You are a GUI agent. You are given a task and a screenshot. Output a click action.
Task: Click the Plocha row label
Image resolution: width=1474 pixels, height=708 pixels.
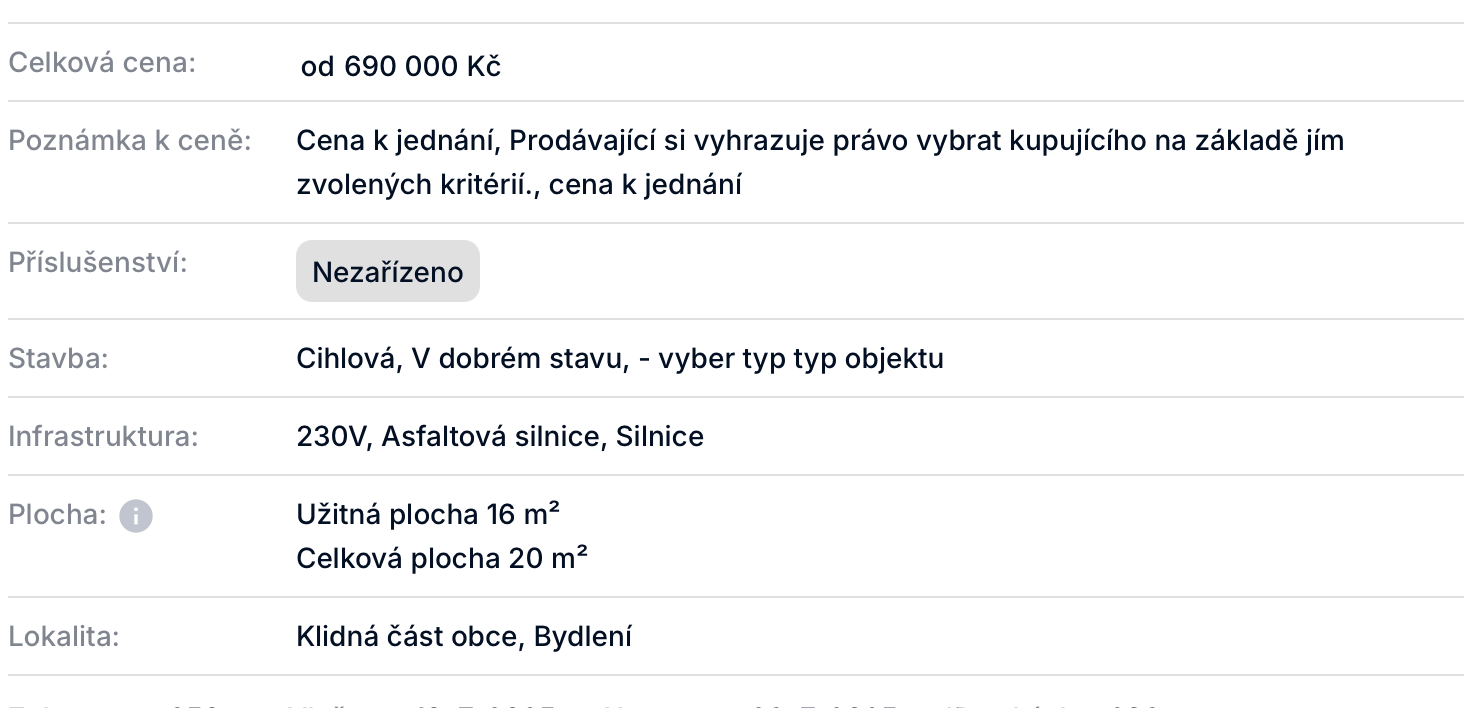[57, 515]
